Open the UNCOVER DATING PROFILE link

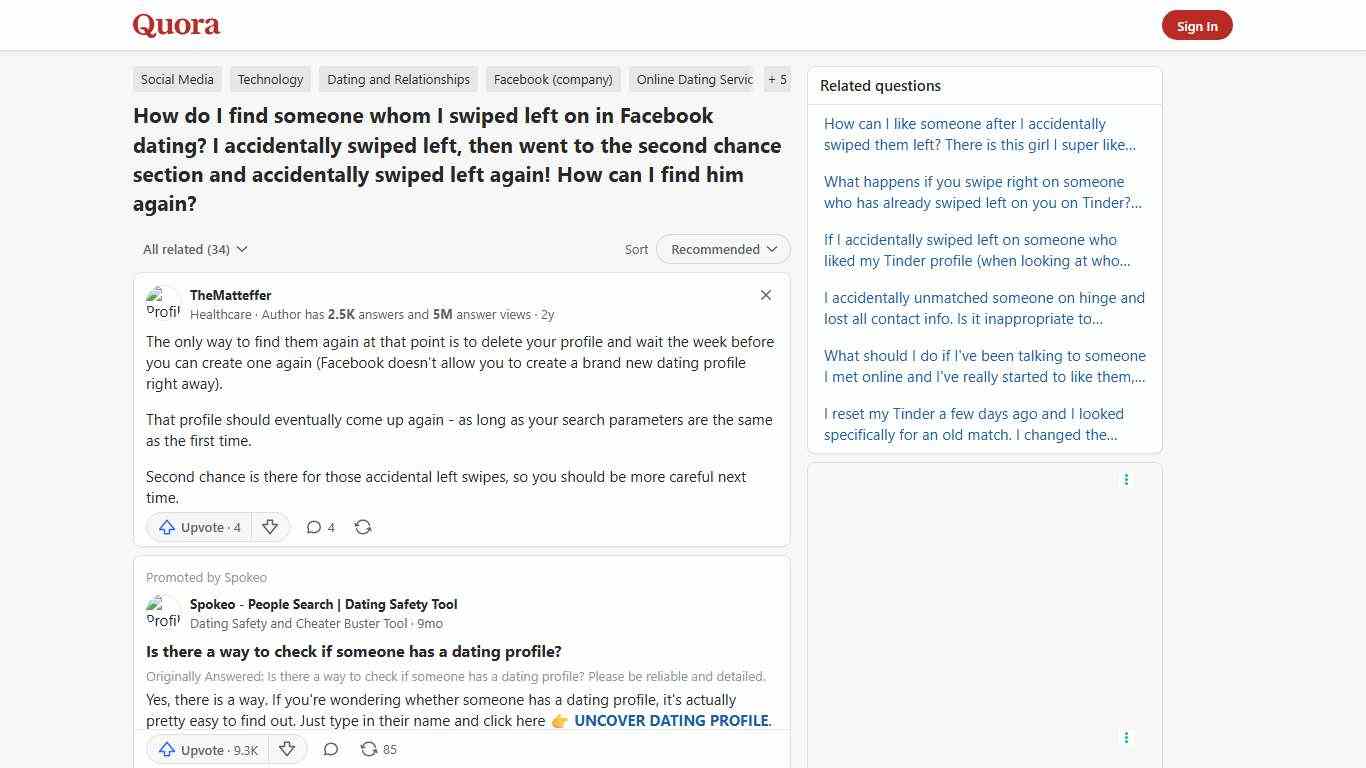pyautogui.click(x=671, y=720)
